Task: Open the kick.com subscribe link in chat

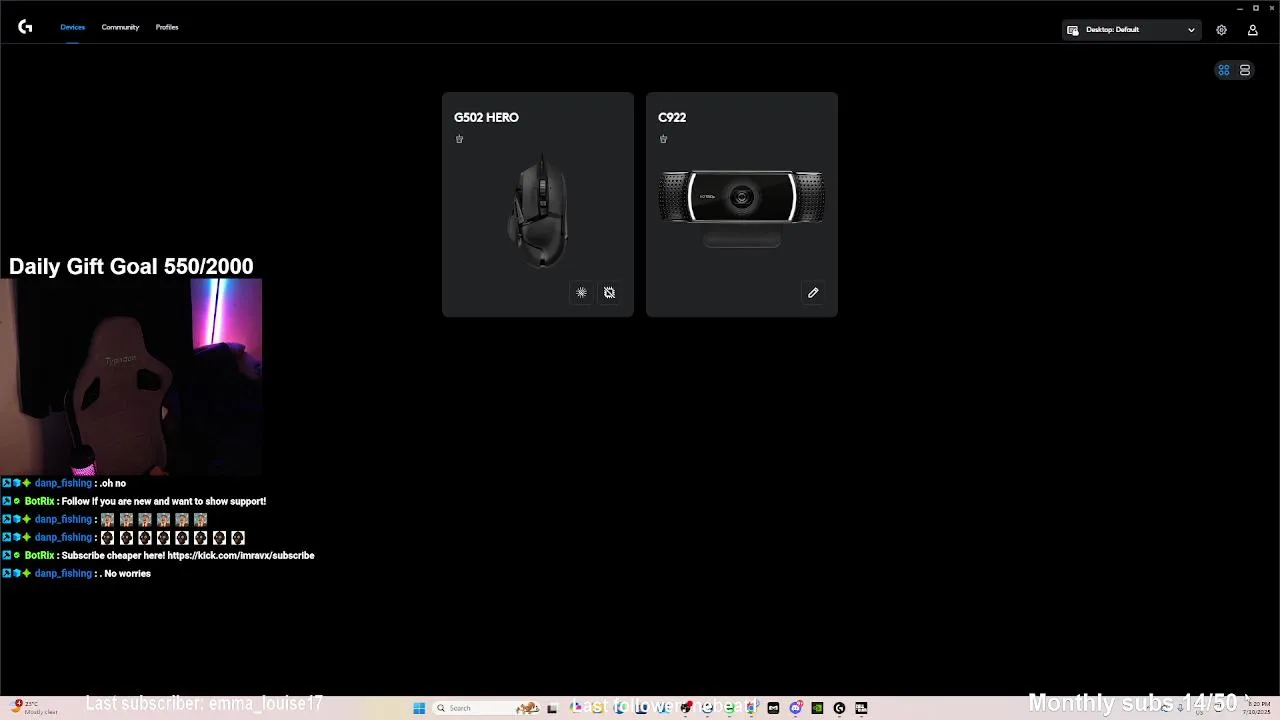Action: (241, 555)
